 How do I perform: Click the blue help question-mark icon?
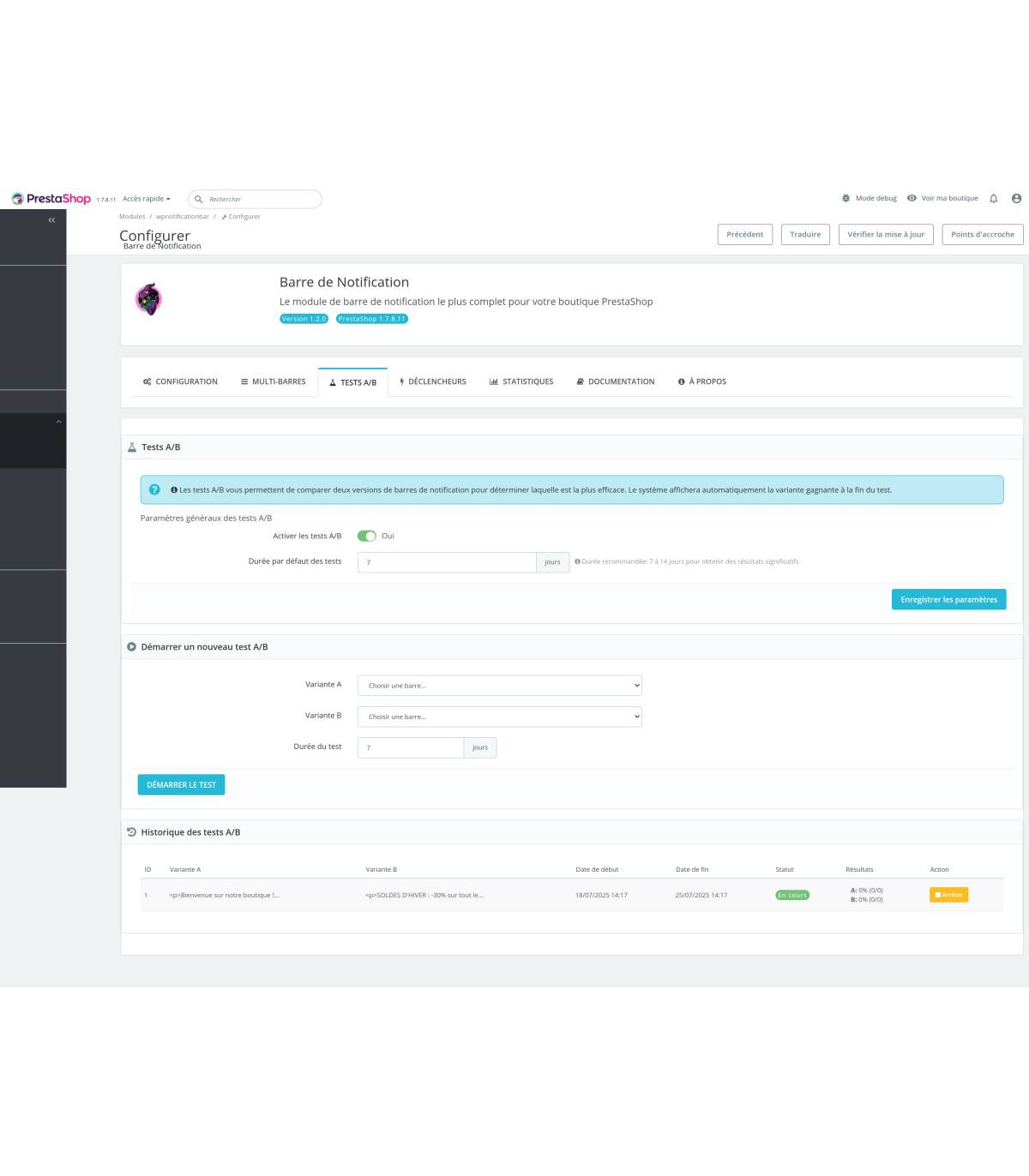154,490
